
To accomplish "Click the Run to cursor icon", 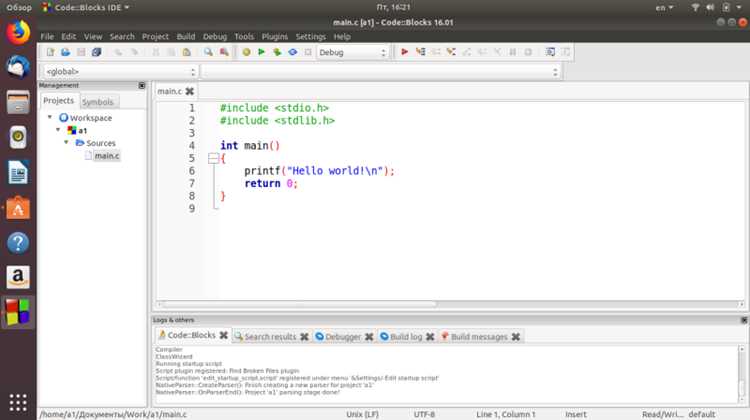I will coord(420,52).
